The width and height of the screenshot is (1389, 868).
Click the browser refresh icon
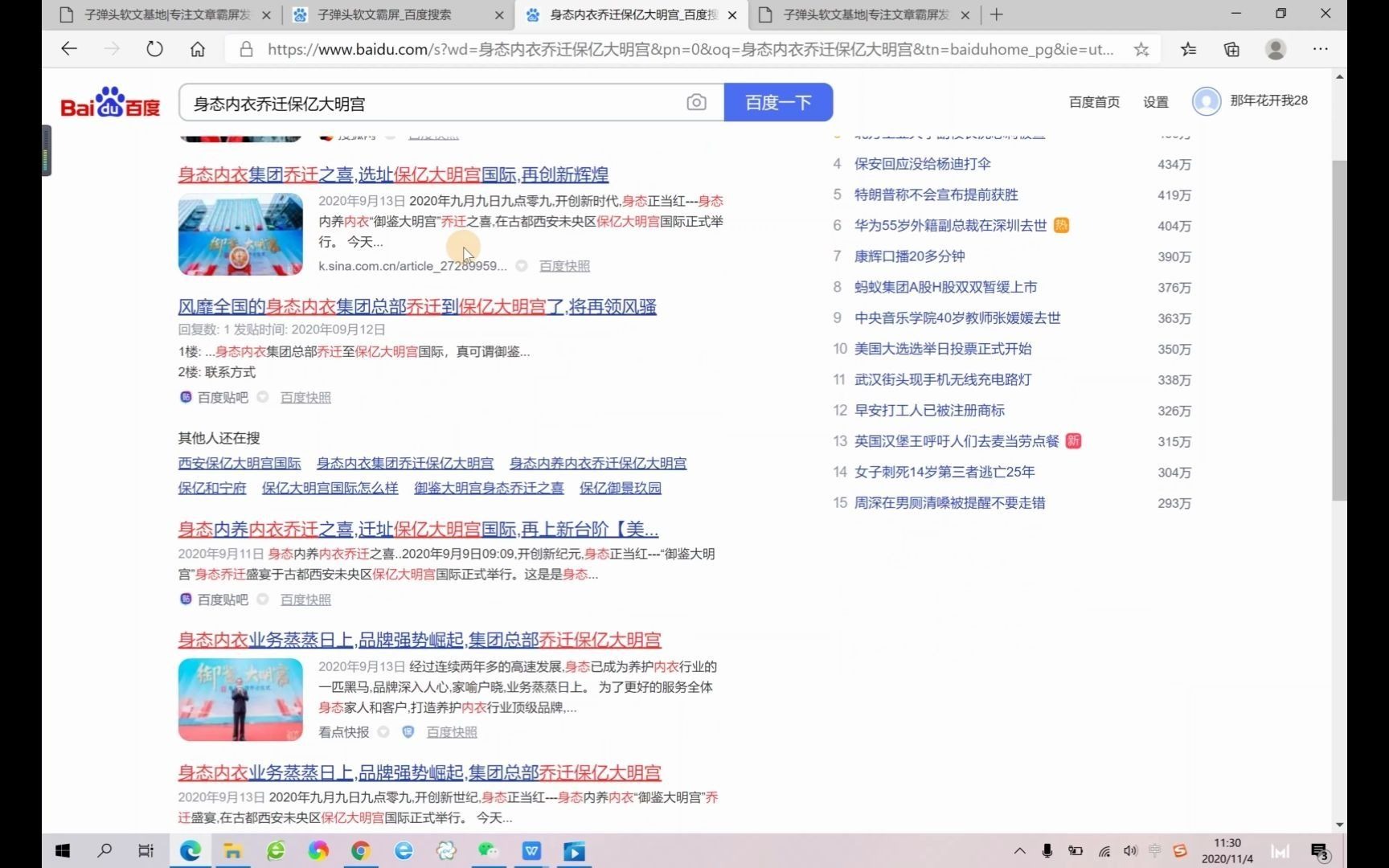click(154, 49)
